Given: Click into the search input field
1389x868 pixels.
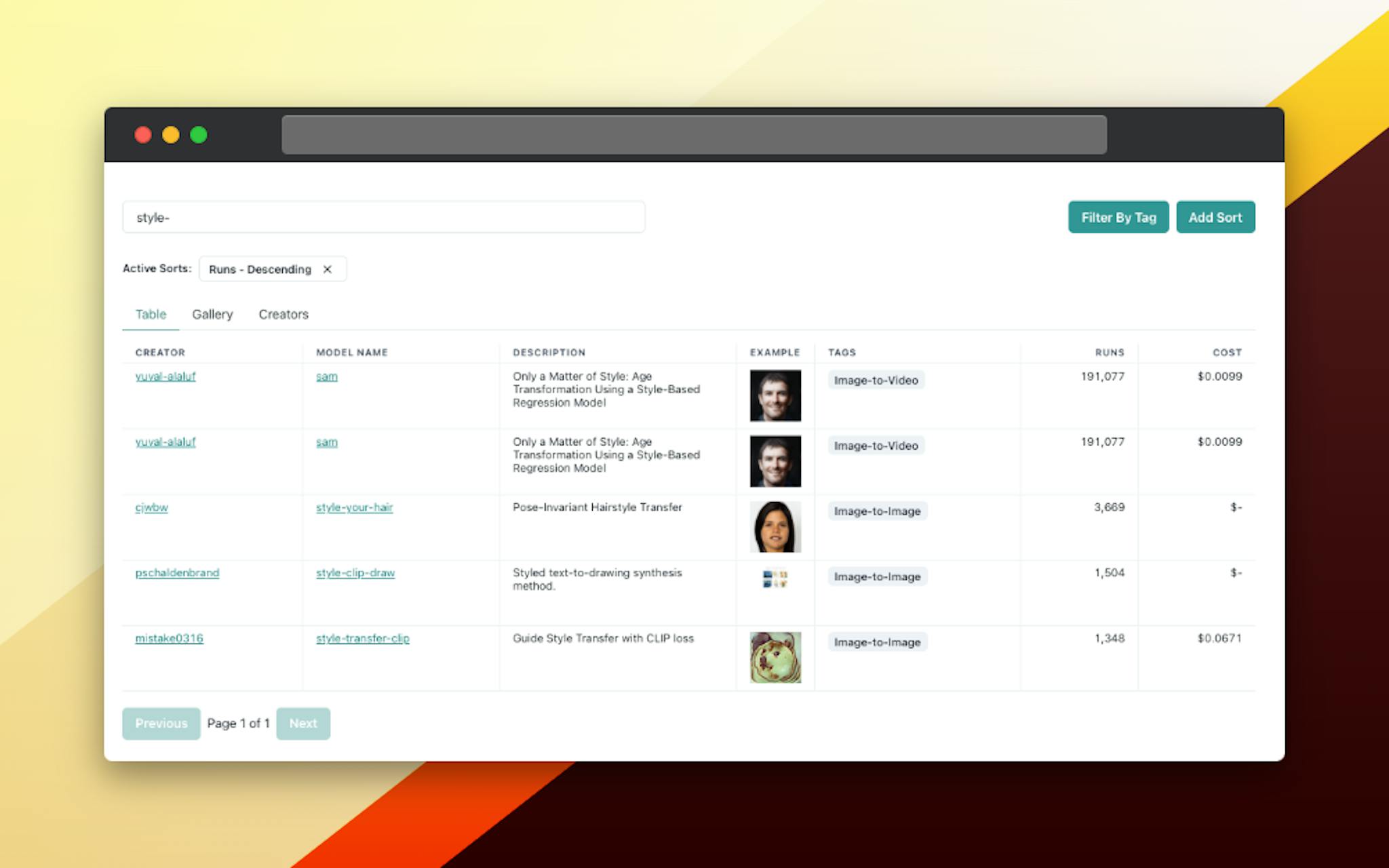Looking at the screenshot, I should coord(383,217).
